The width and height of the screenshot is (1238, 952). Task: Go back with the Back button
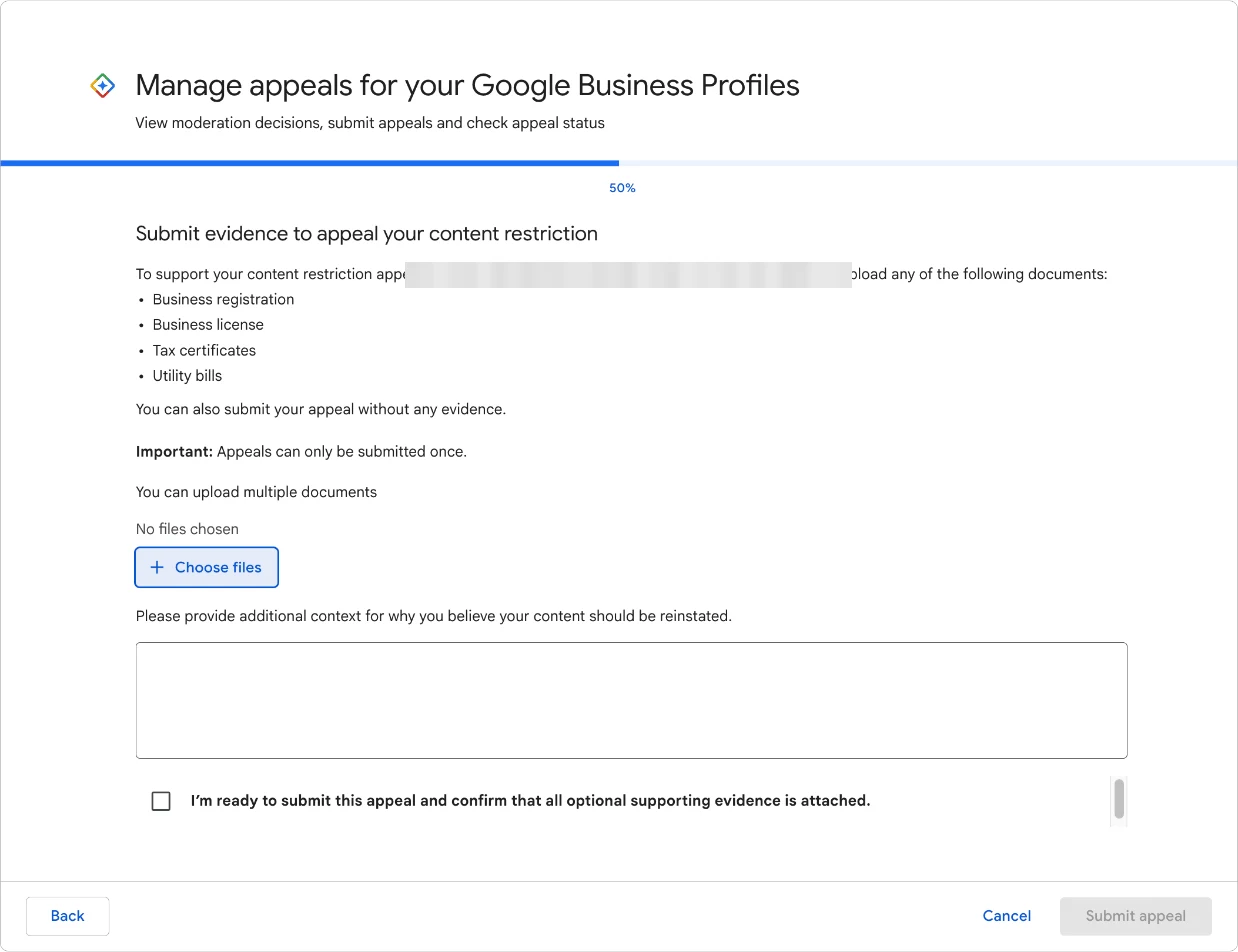pyautogui.click(x=68, y=916)
